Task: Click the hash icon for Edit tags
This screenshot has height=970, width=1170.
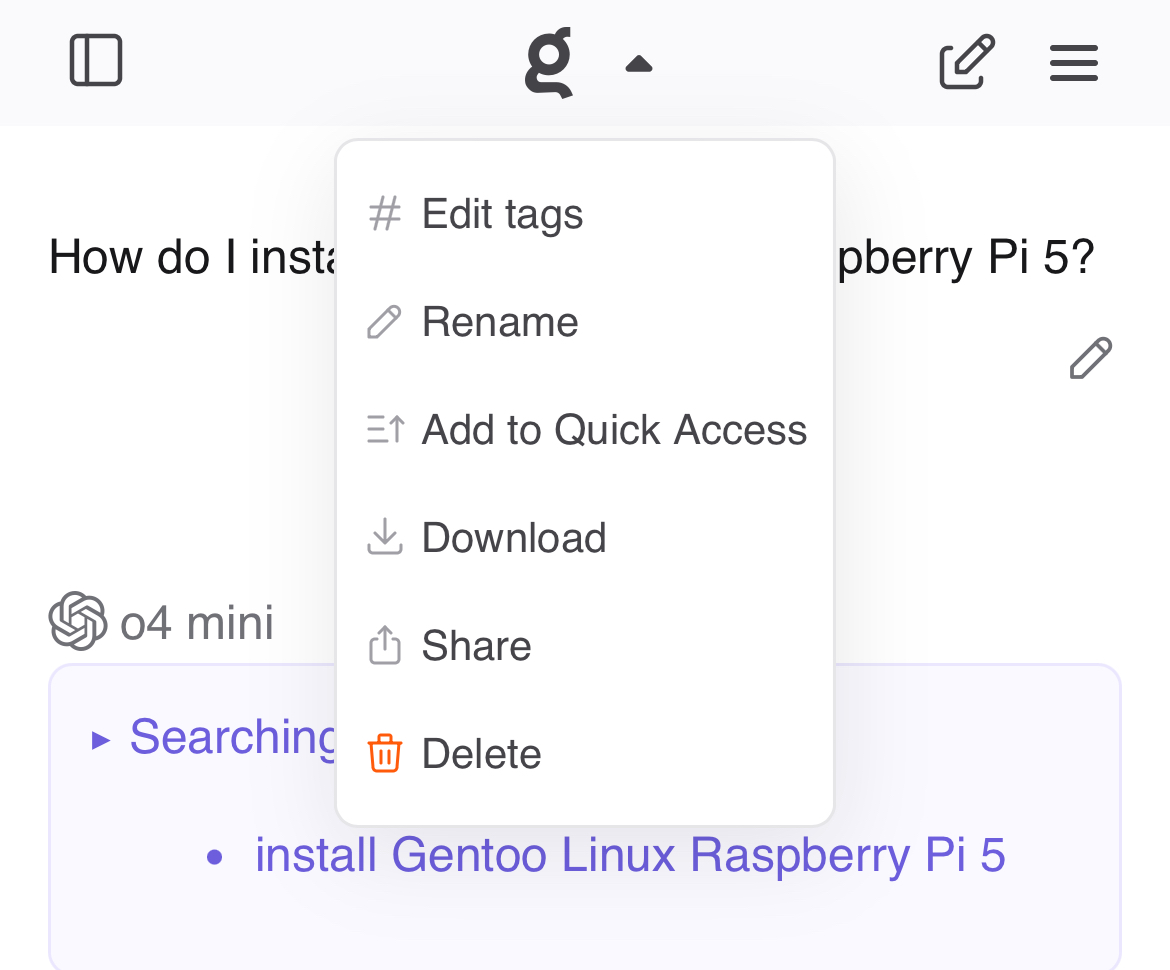Action: [x=385, y=214]
